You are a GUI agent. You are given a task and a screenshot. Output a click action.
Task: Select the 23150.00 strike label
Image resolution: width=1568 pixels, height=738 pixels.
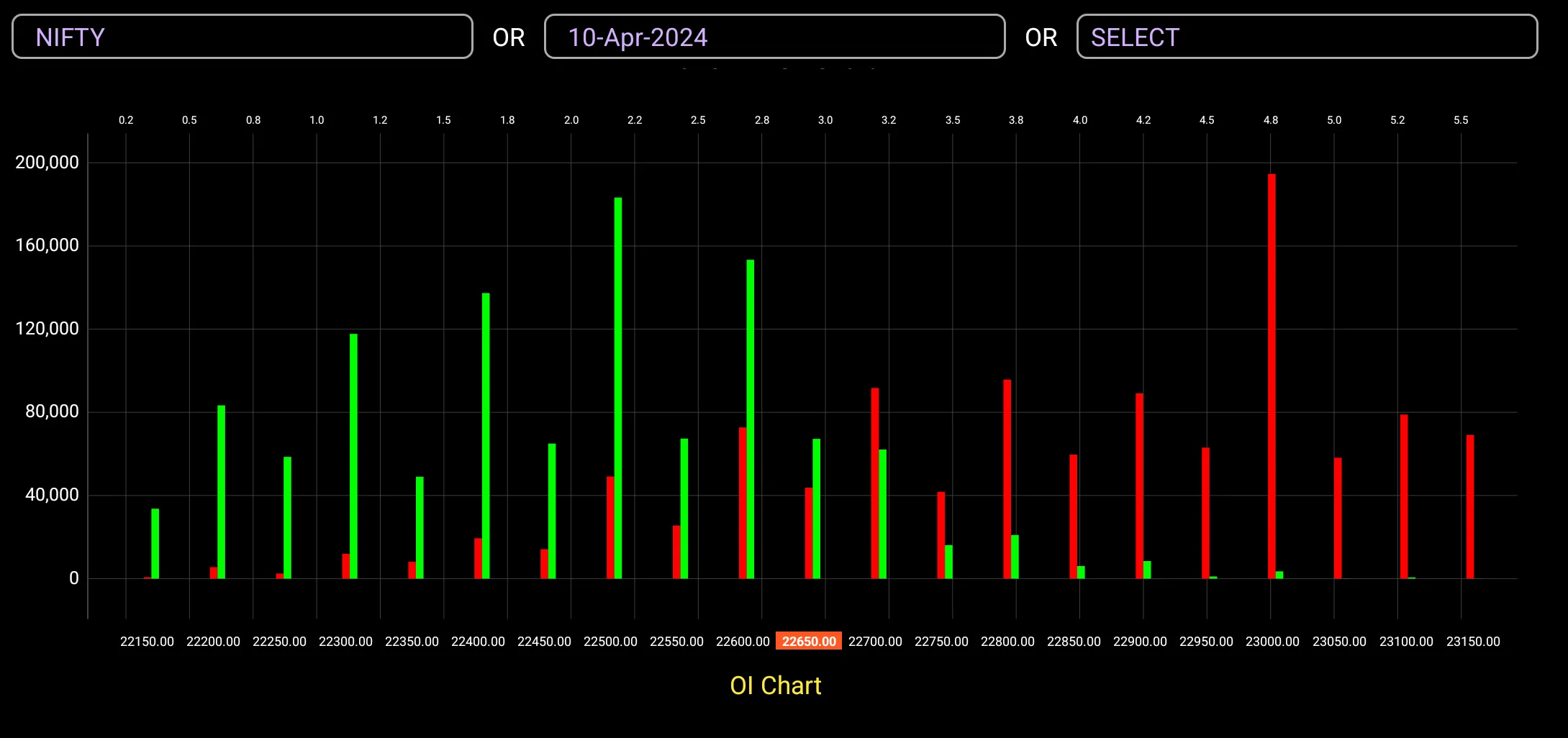coord(1473,641)
